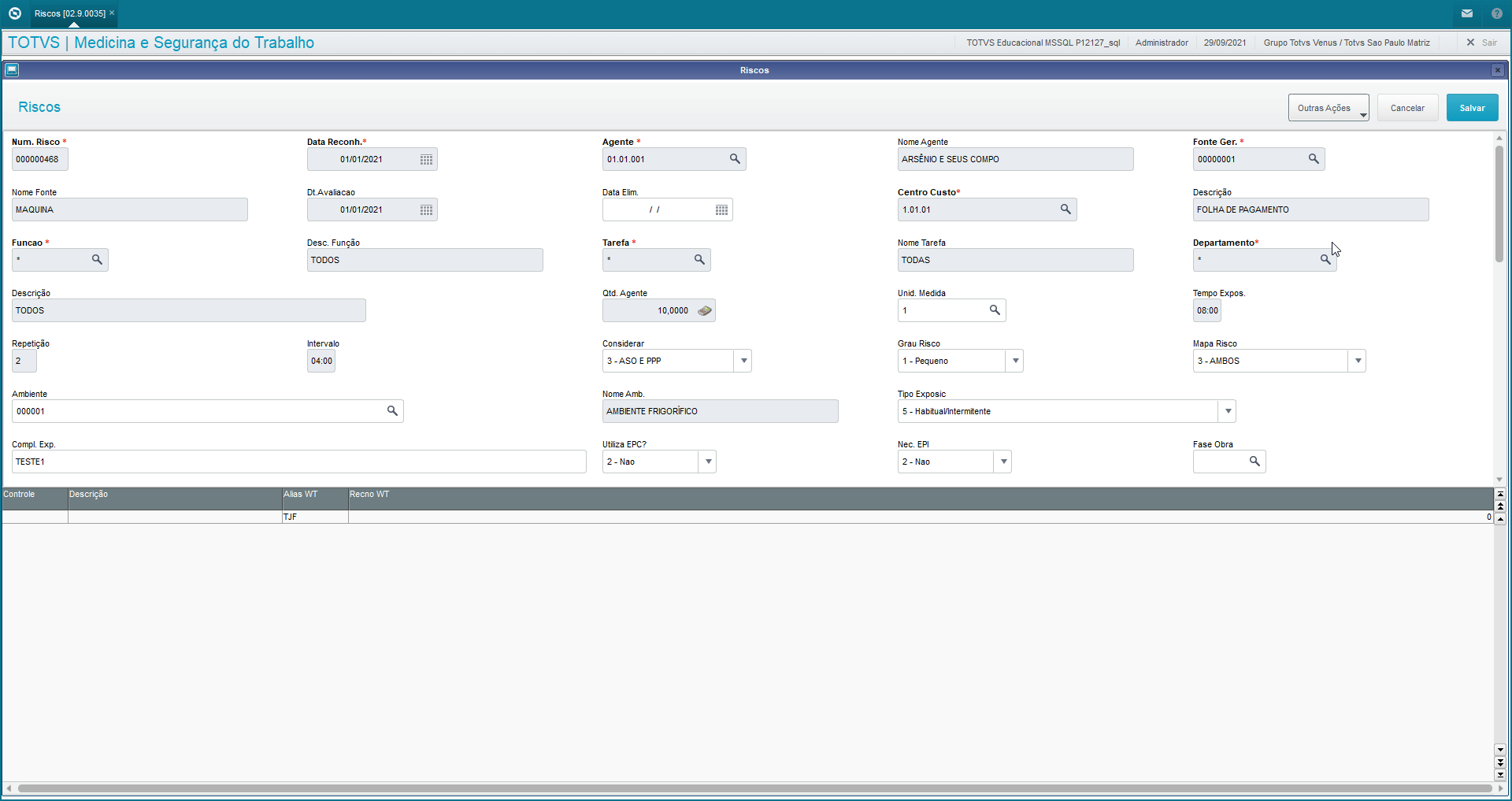Expand Tipo Exposic dropdown

coord(1228,411)
